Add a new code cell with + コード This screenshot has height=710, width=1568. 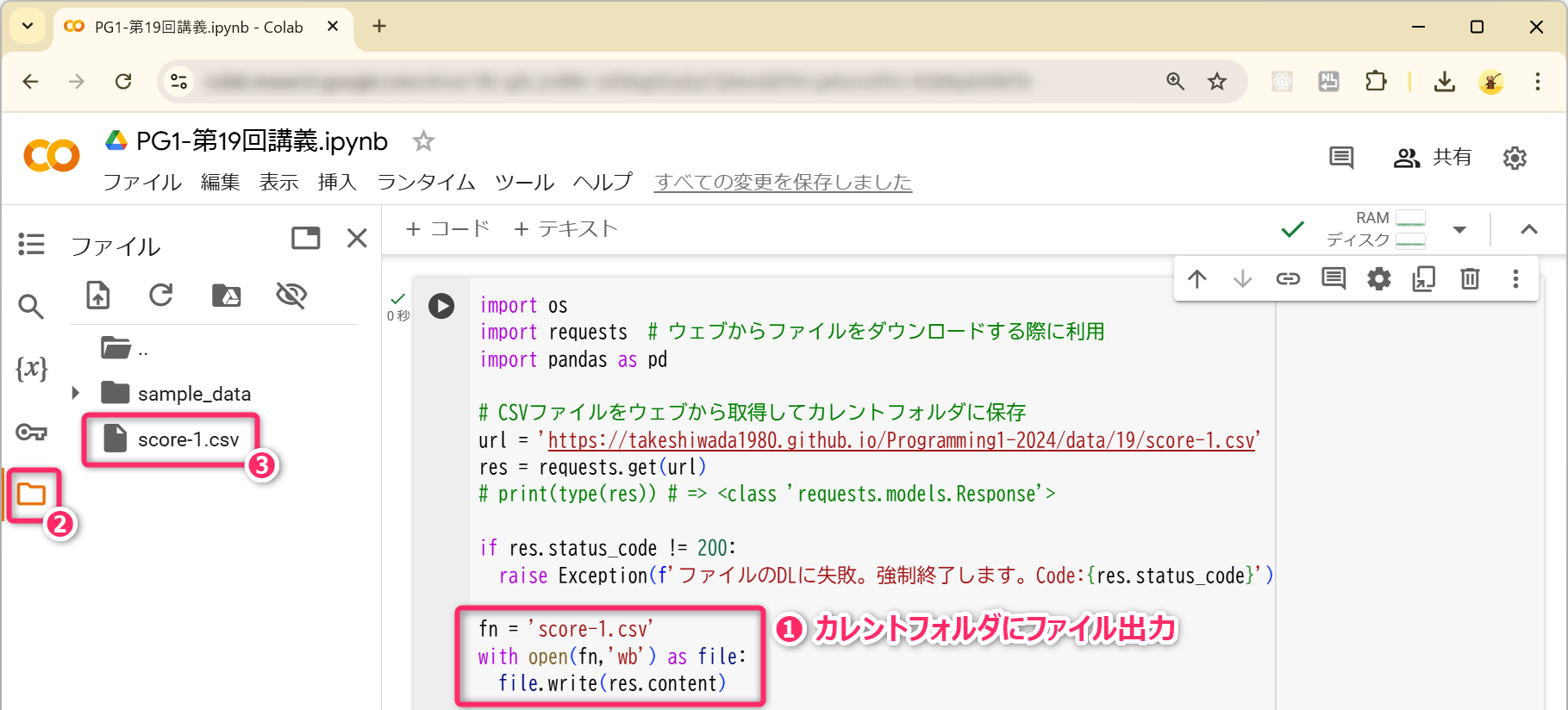[447, 229]
